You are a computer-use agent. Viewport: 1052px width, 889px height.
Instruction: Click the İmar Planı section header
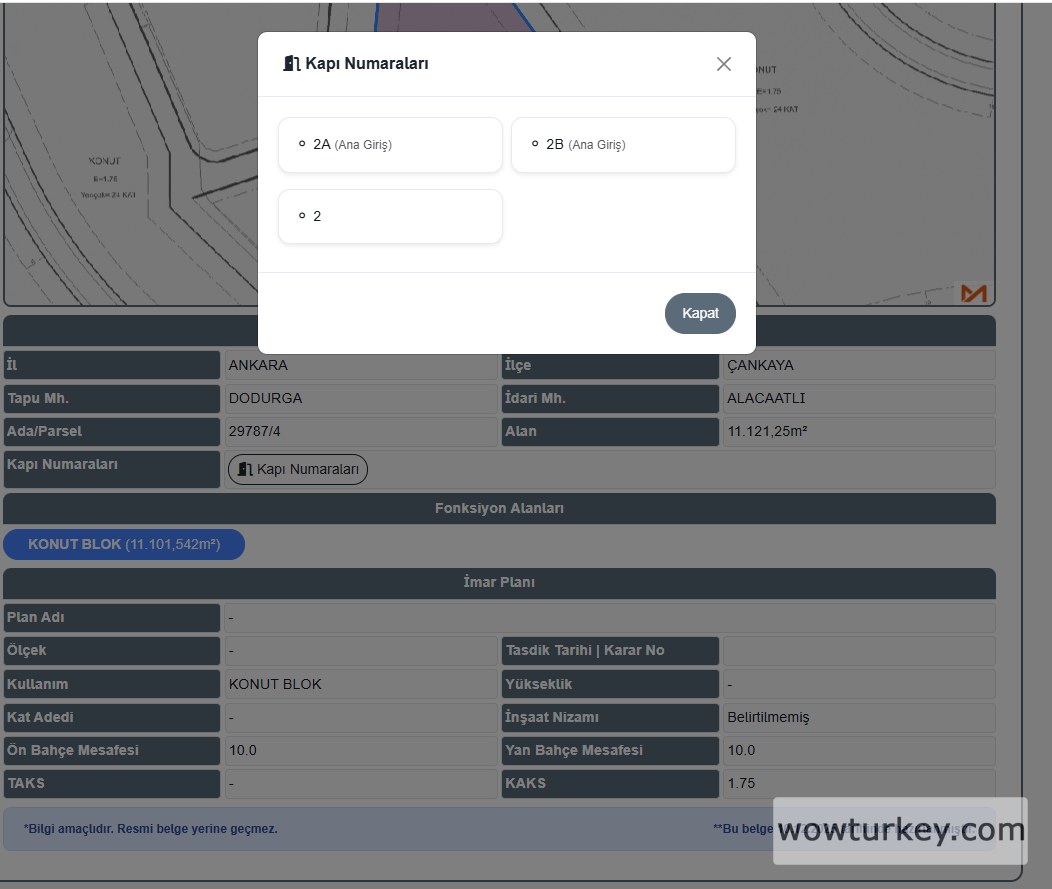499,583
